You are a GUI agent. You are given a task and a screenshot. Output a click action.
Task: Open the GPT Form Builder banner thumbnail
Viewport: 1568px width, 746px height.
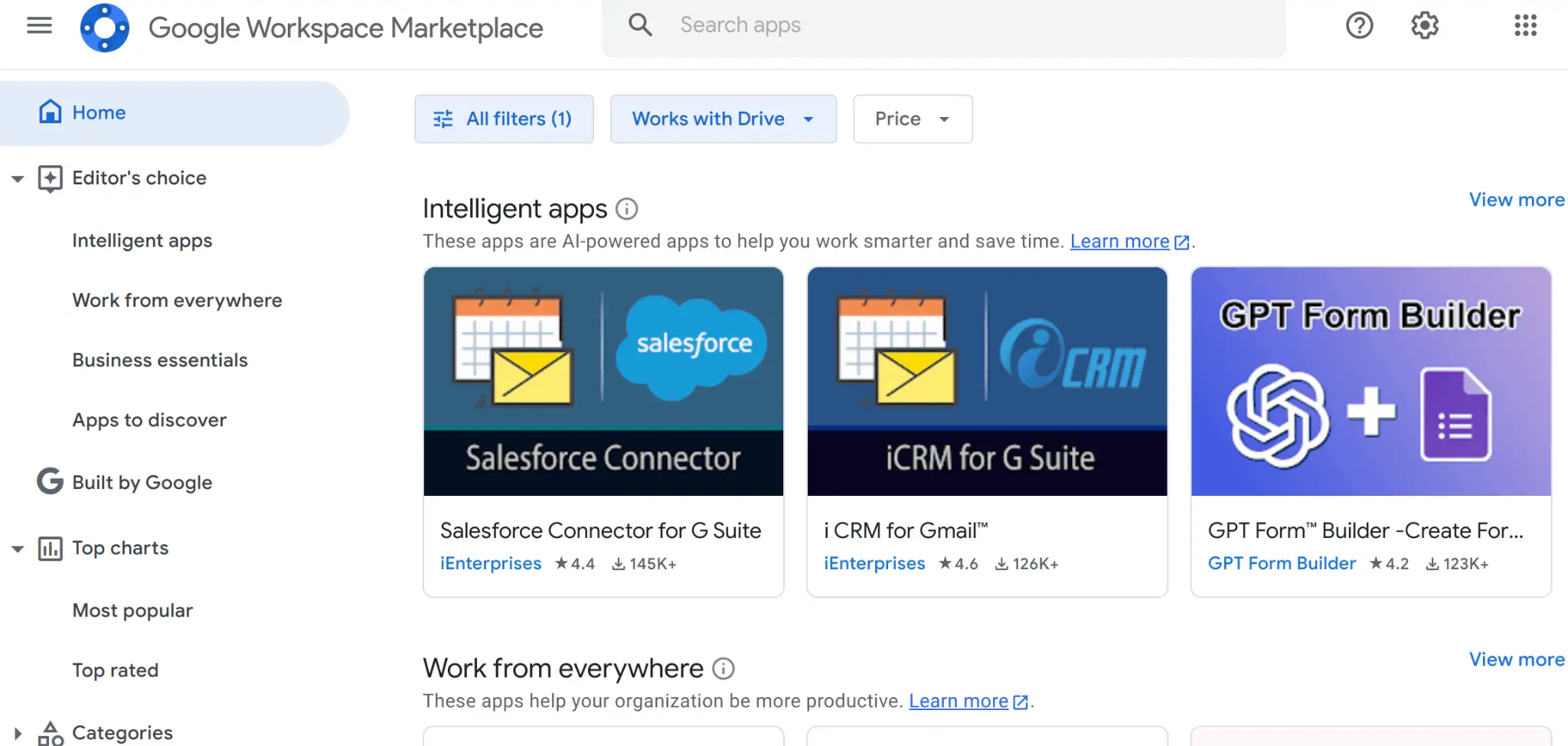(1371, 381)
